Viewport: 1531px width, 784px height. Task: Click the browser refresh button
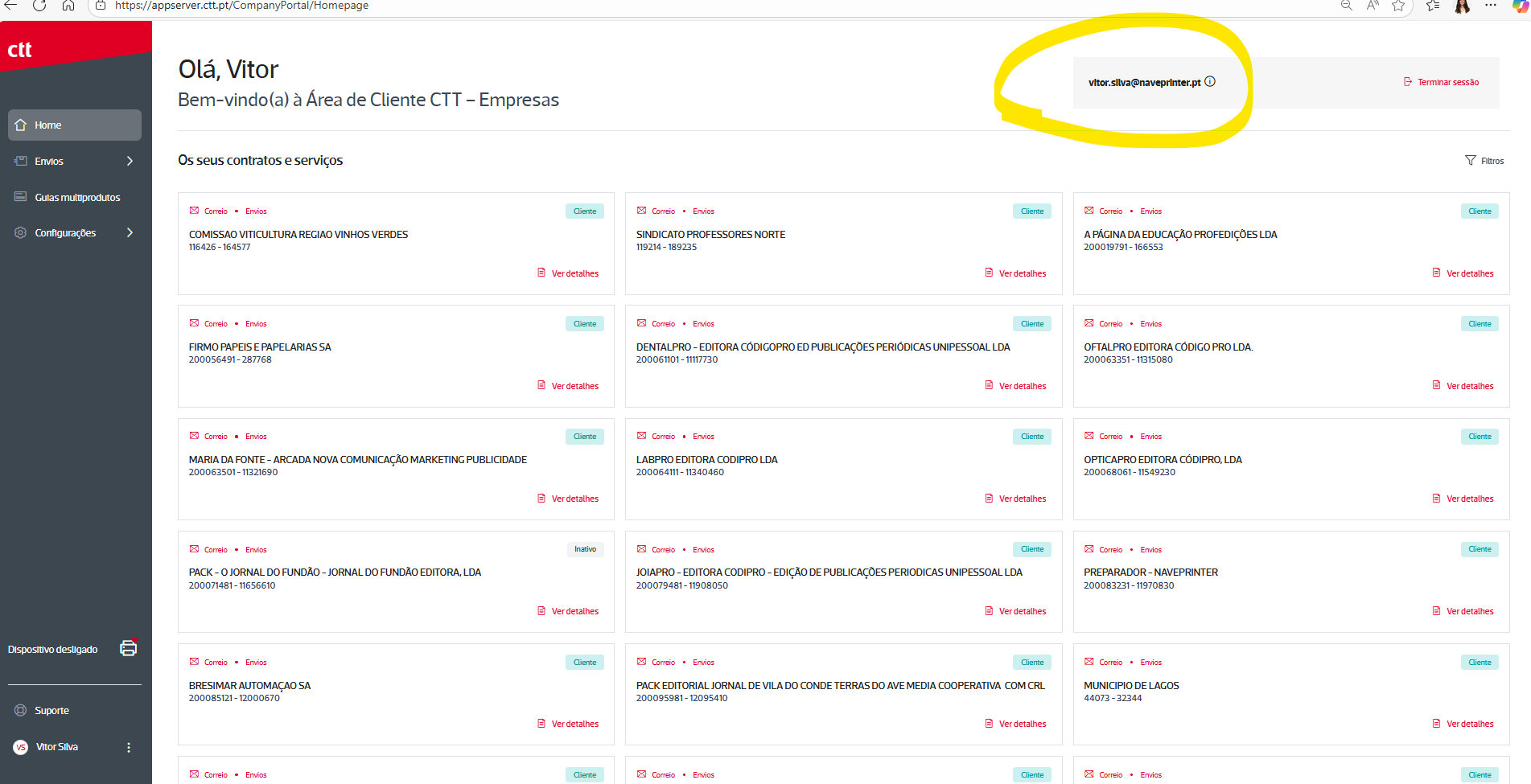tap(39, 5)
